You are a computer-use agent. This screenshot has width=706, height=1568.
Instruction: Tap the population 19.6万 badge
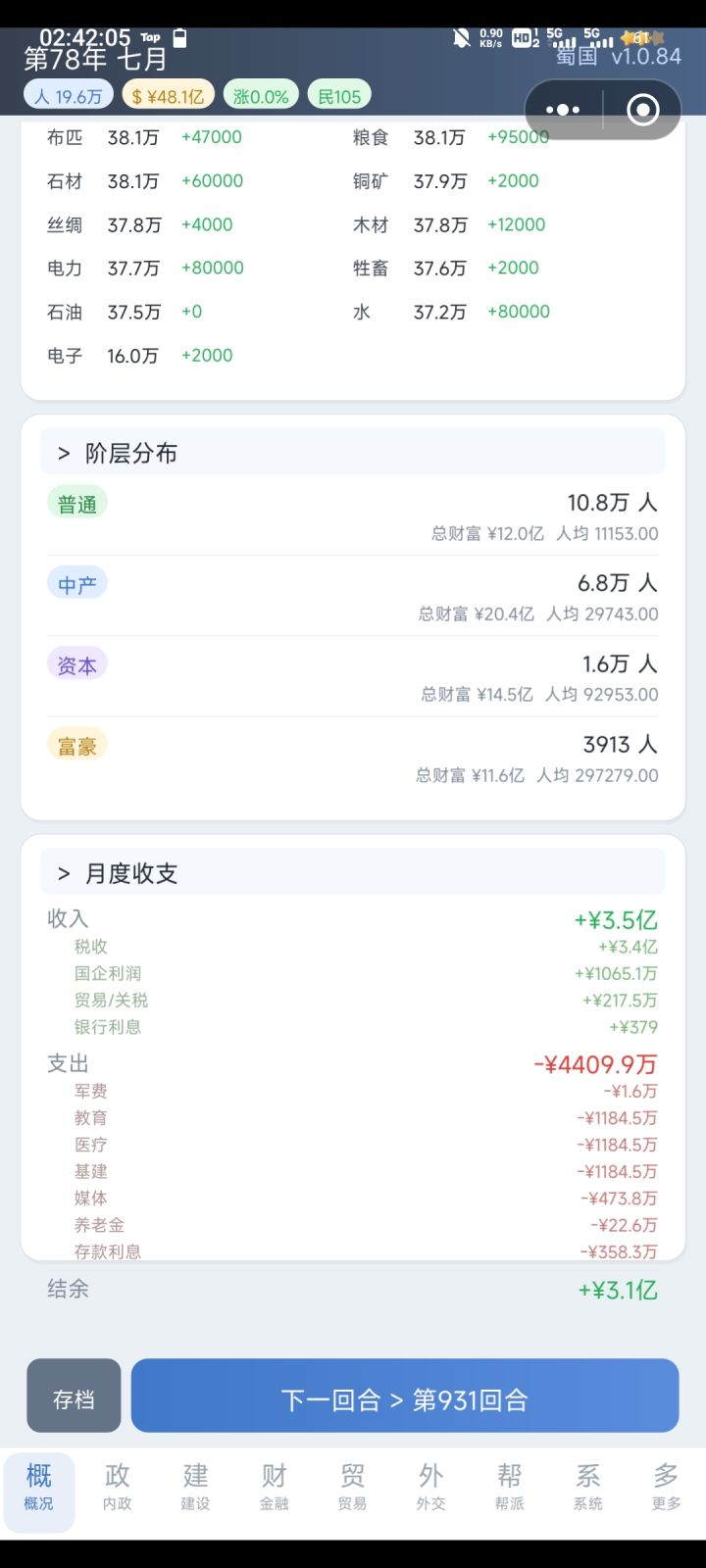click(x=69, y=96)
